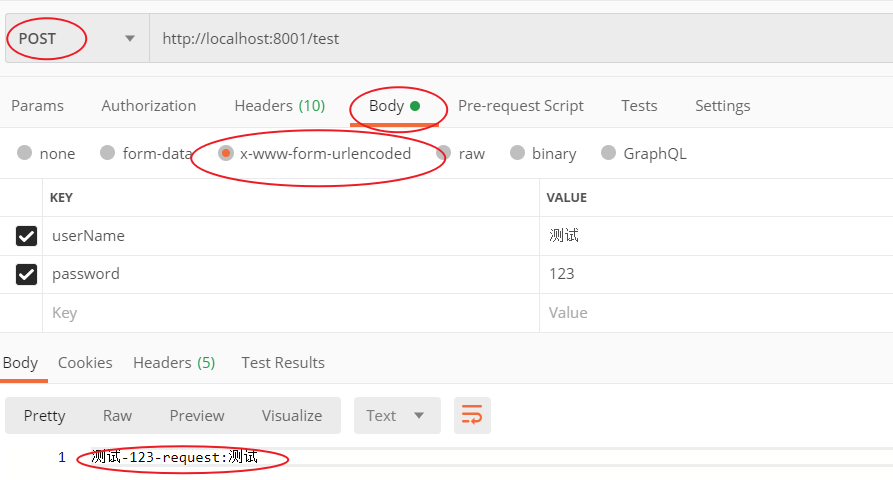Click the response line 1 text
893x480 pixels.
(174, 457)
